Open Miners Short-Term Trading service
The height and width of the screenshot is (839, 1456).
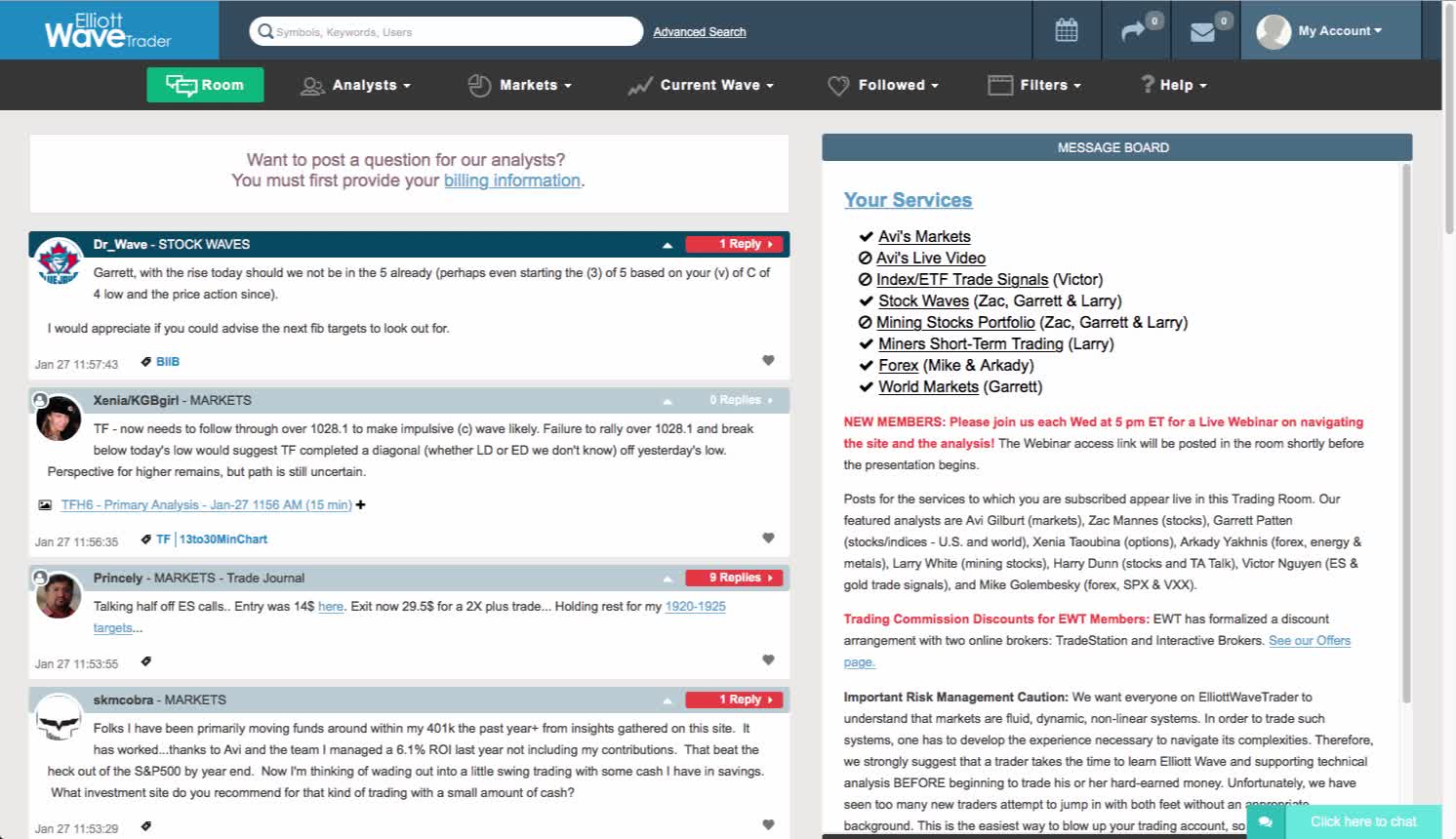[971, 344]
